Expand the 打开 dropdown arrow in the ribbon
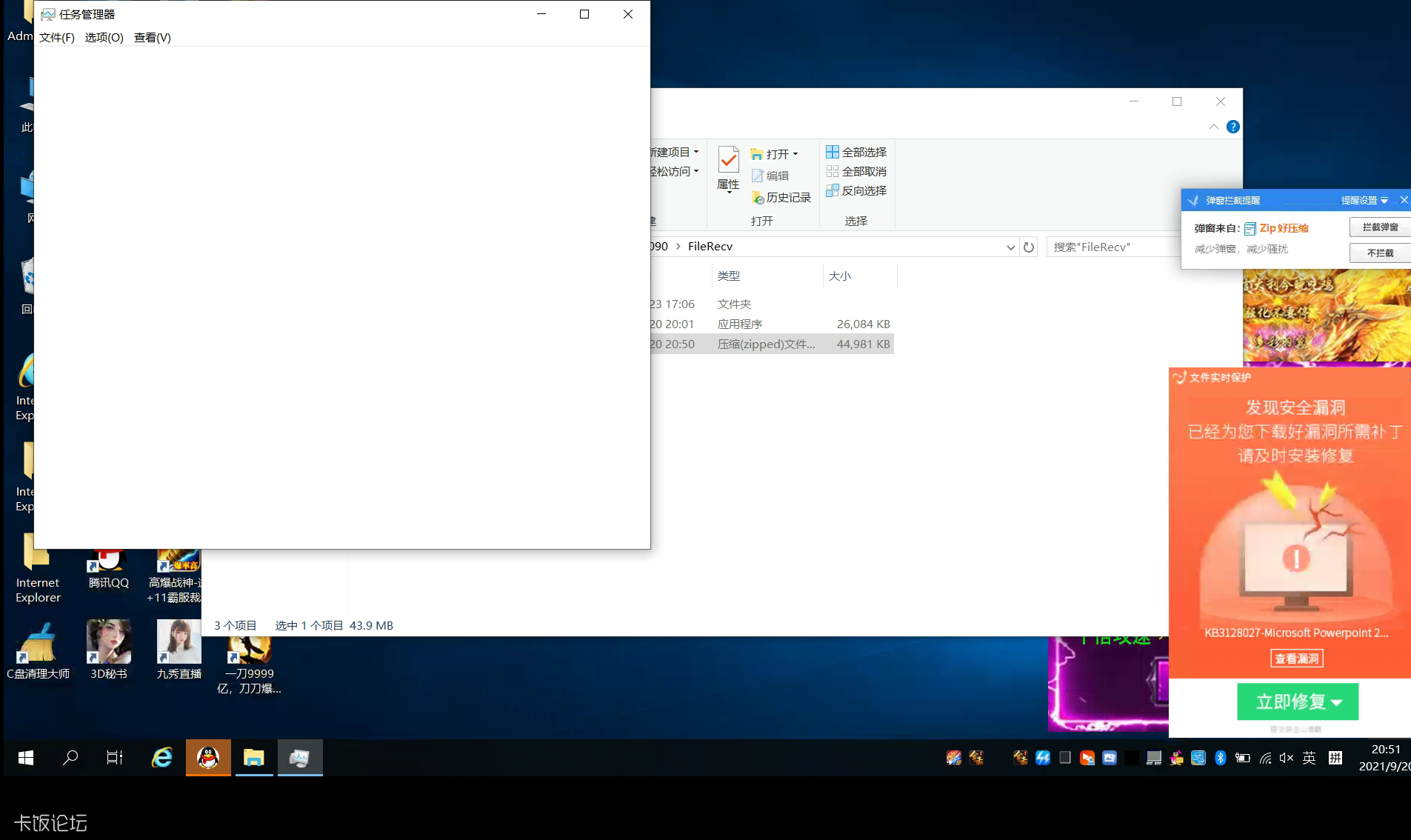Viewport: 1411px width, 840px height. (795, 154)
